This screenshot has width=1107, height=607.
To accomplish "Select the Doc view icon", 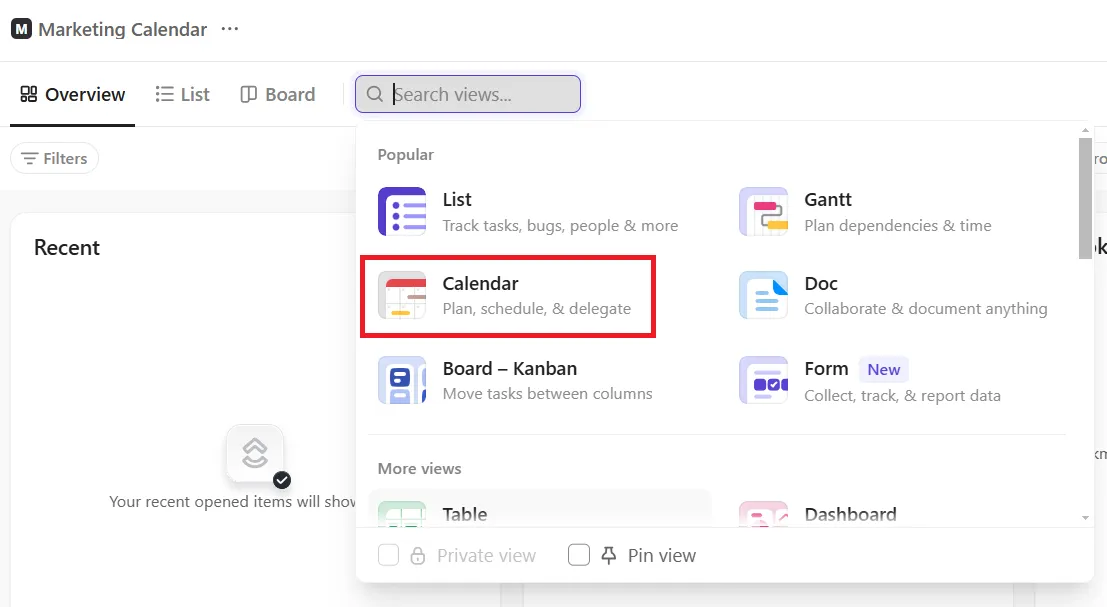I will 763,295.
